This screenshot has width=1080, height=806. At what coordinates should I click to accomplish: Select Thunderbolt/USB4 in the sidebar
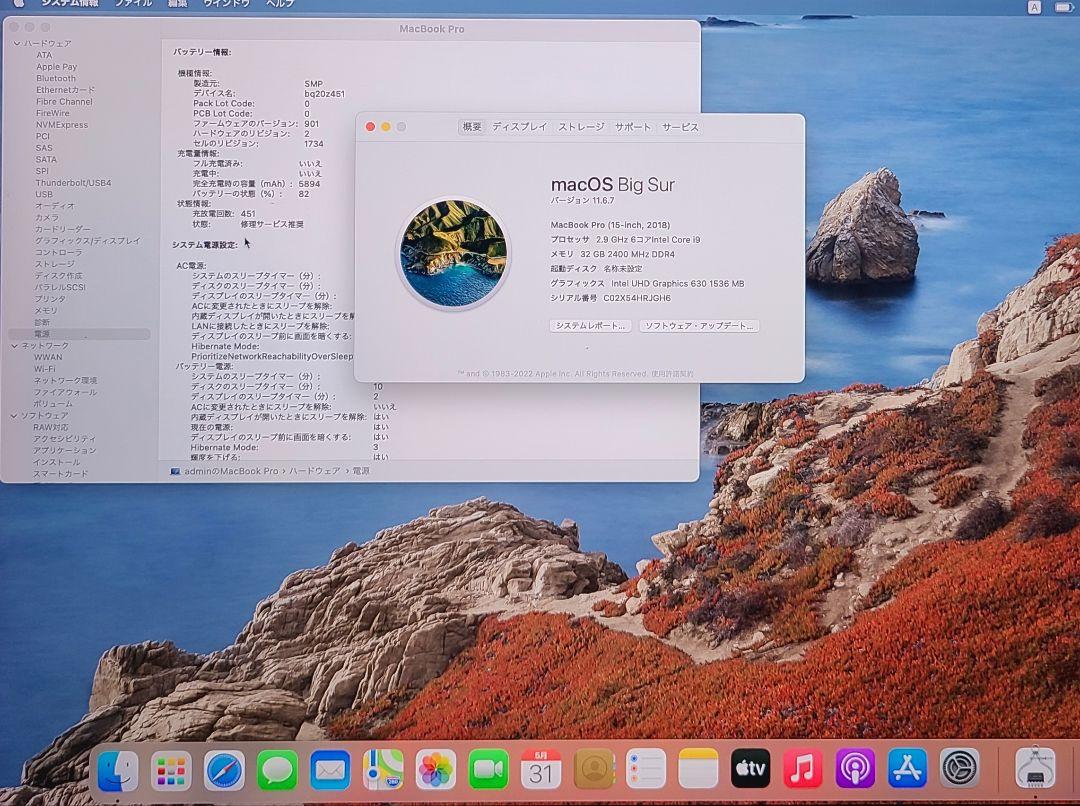(73, 183)
